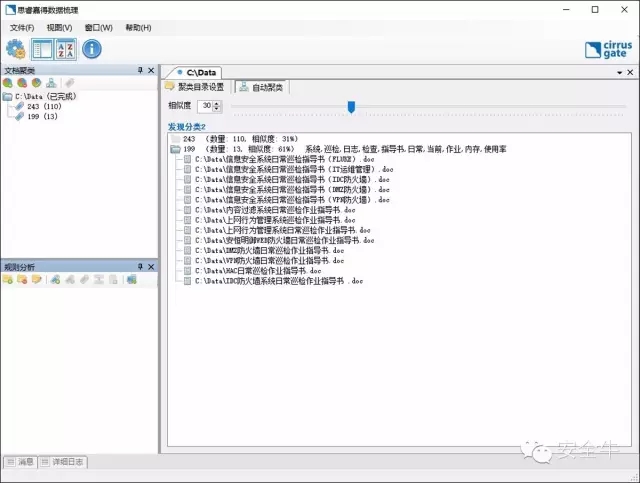Click the A-Z sort toolbar icon
Viewport: 640px width, 483px height.
[x=66, y=49]
